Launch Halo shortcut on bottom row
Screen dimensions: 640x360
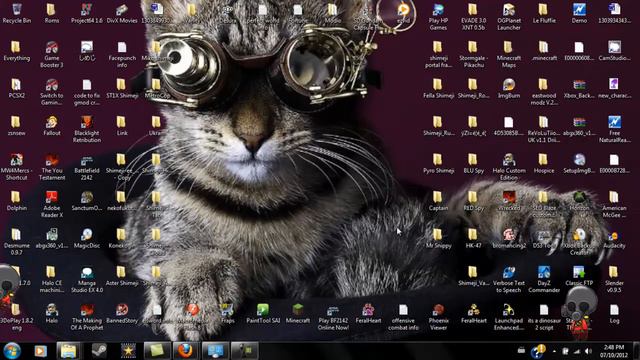52,313
